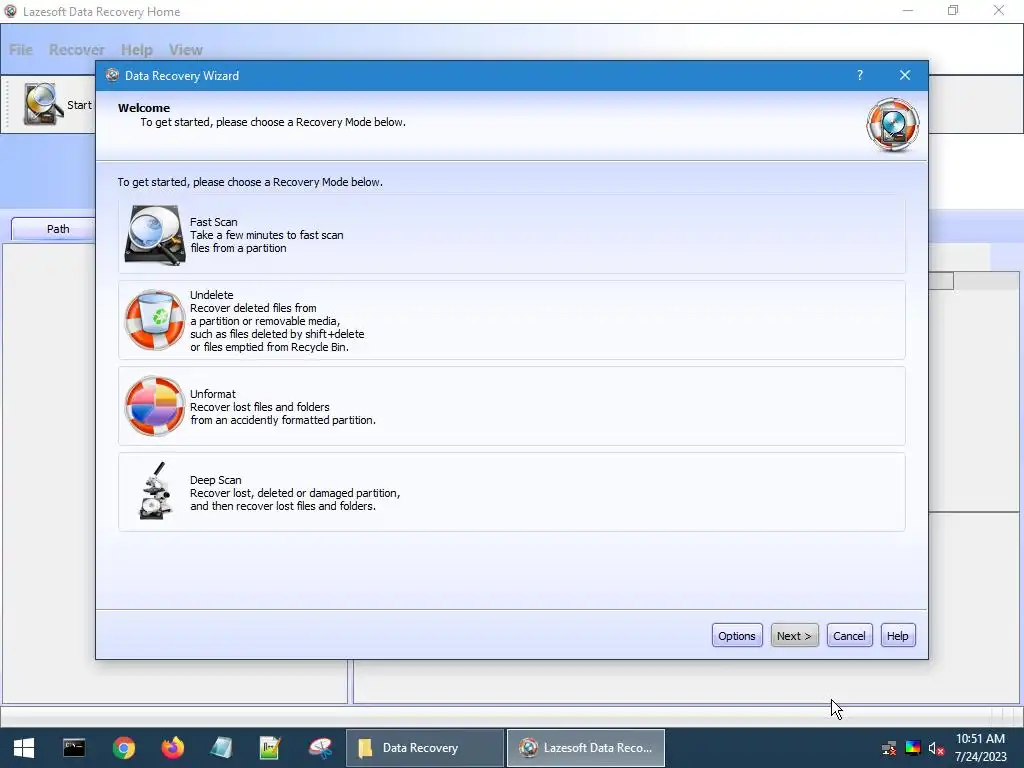Close the Data Recovery Wizard dialog
Screen dimensions: 1024x768
point(904,75)
